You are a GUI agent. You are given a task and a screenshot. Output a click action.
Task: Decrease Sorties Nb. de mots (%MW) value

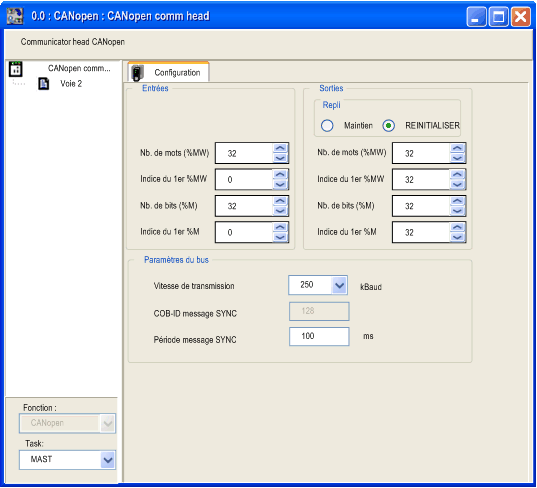tap(457, 158)
